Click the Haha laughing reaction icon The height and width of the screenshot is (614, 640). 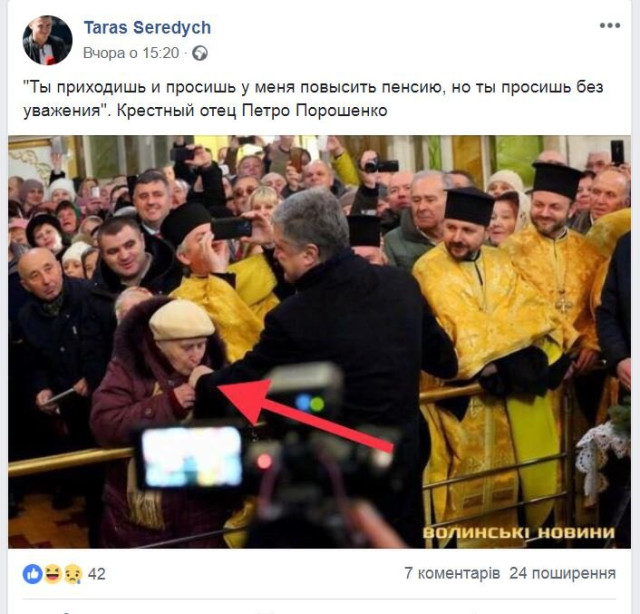(x=53, y=574)
